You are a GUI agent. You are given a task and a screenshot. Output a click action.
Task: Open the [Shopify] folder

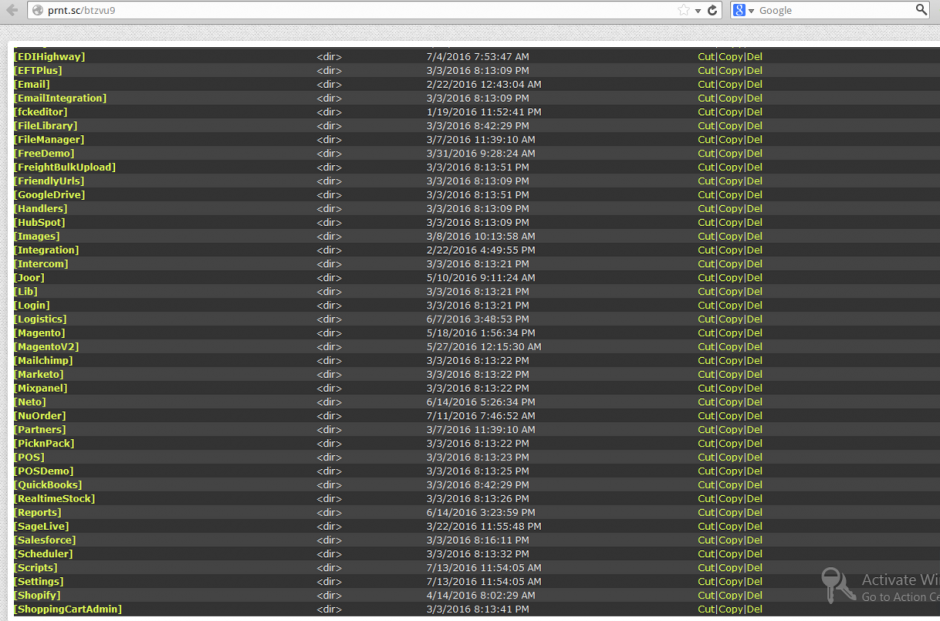(37, 595)
